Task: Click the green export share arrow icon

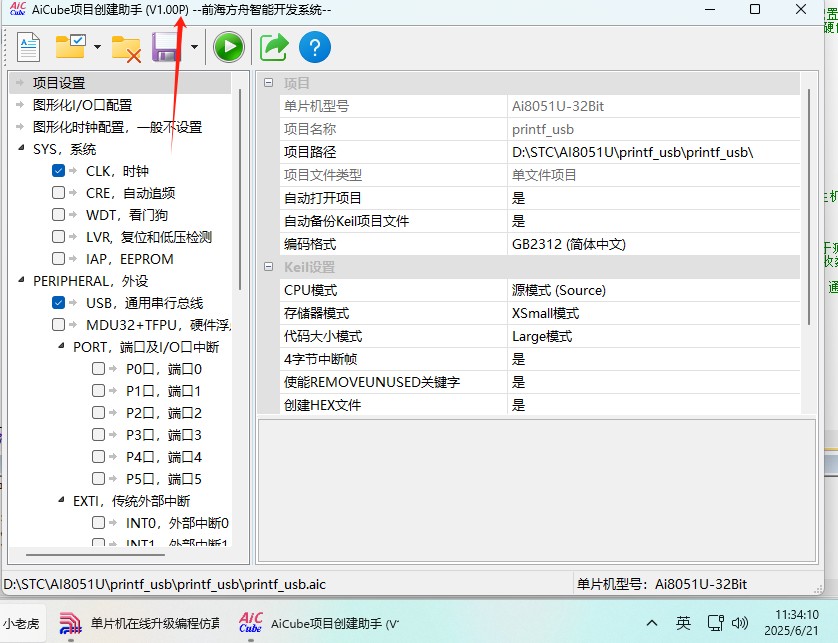Action: [x=274, y=47]
